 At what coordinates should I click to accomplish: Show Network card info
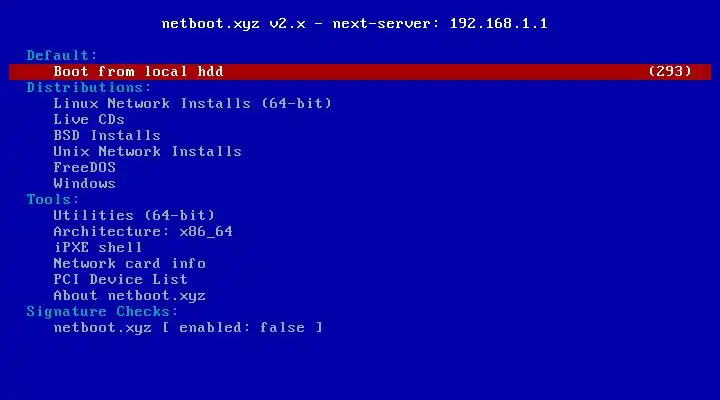click(129, 264)
